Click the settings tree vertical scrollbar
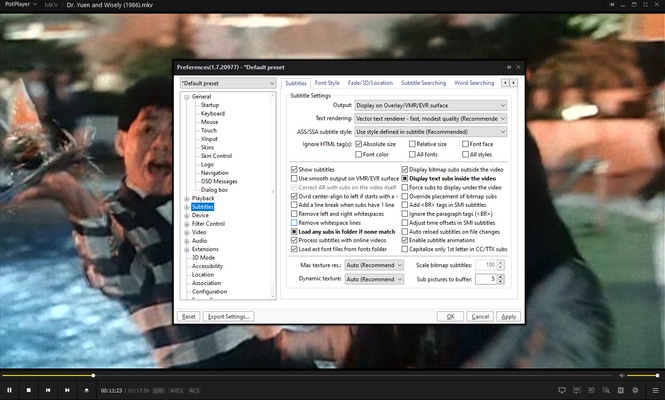 tap(273, 196)
